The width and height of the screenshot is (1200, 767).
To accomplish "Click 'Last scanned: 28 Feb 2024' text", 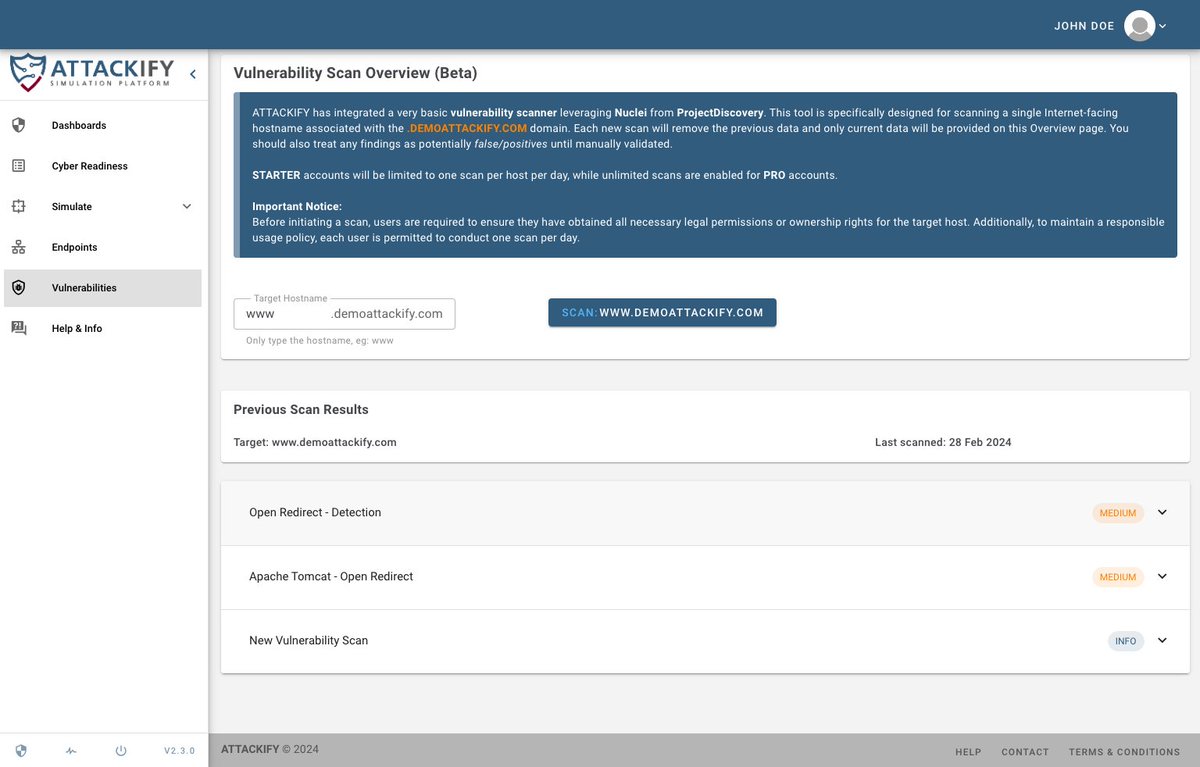I will [x=943, y=442].
